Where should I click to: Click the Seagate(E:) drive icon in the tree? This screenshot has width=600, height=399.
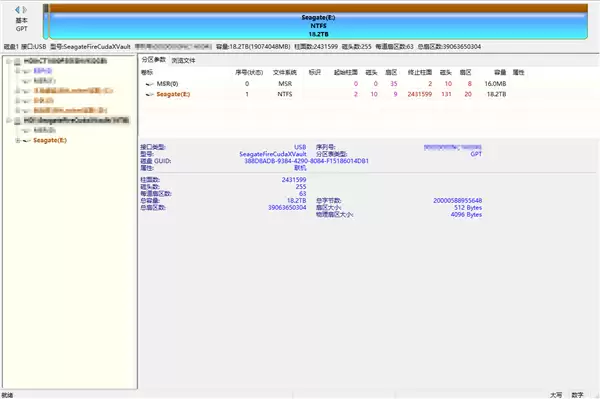coord(26,141)
